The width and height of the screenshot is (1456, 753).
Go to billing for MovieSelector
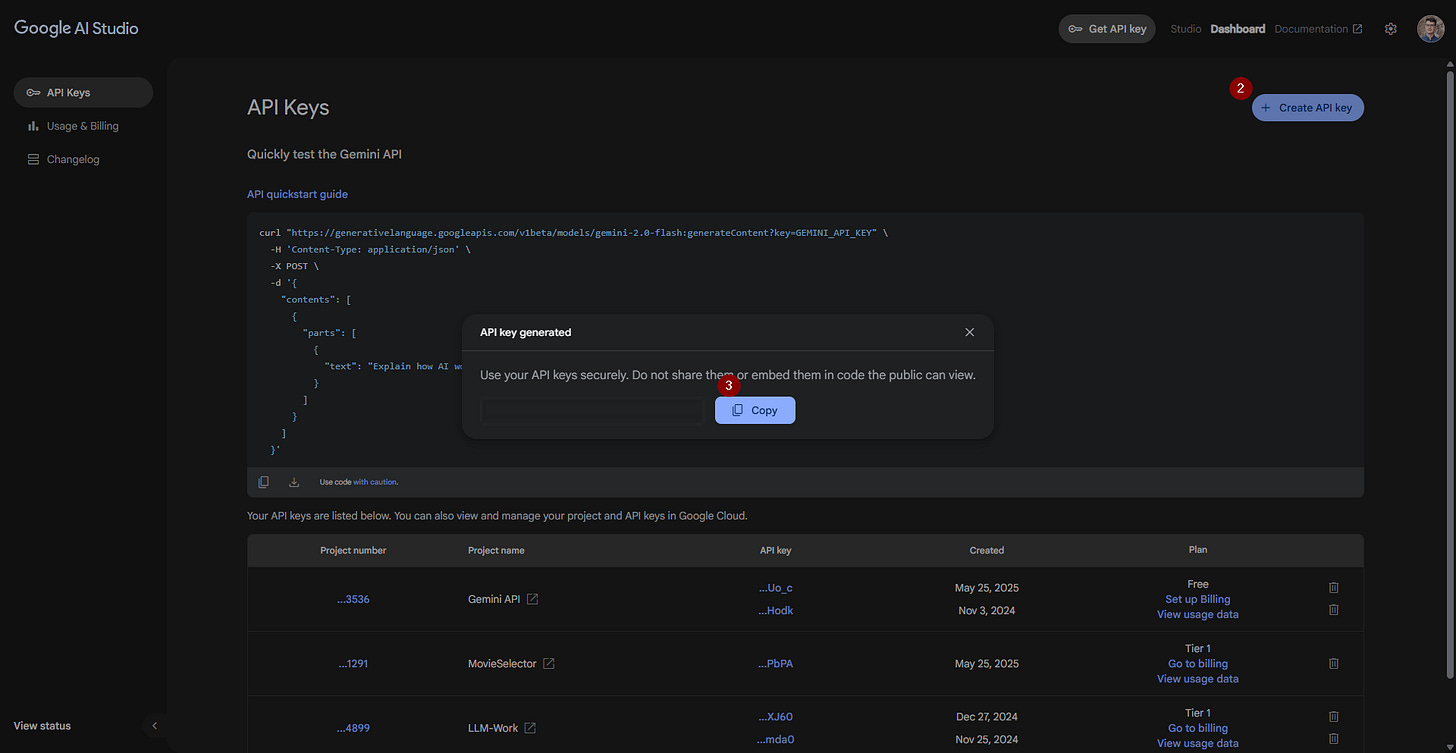coord(1198,663)
